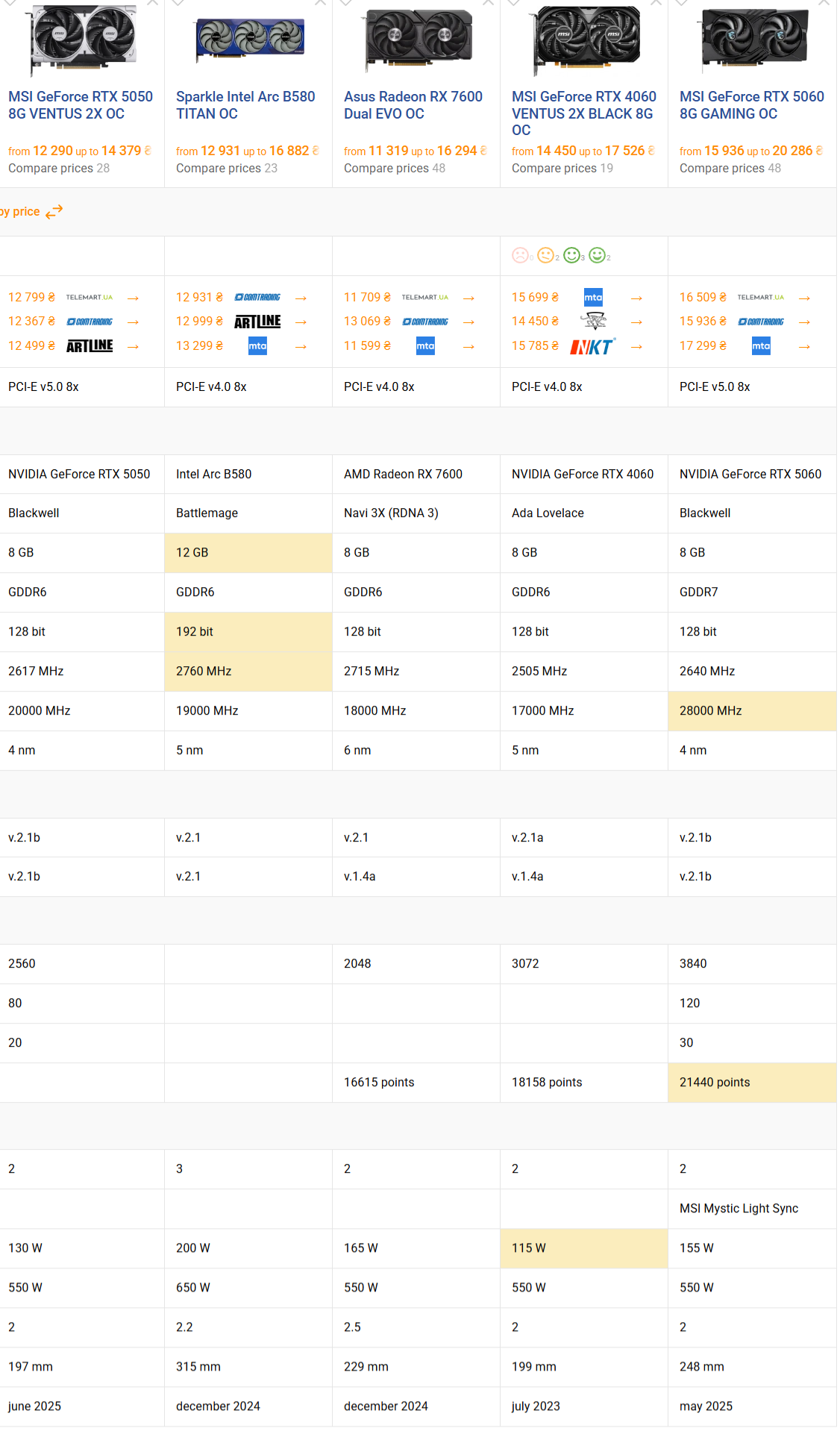The height and width of the screenshot is (1437, 840).
Task: Click the arrow in the 11 599 ₴ offer row
Action: tap(469, 347)
